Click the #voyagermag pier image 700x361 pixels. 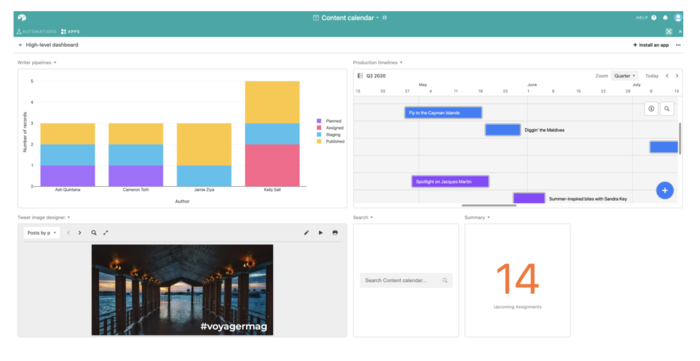(x=182, y=290)
